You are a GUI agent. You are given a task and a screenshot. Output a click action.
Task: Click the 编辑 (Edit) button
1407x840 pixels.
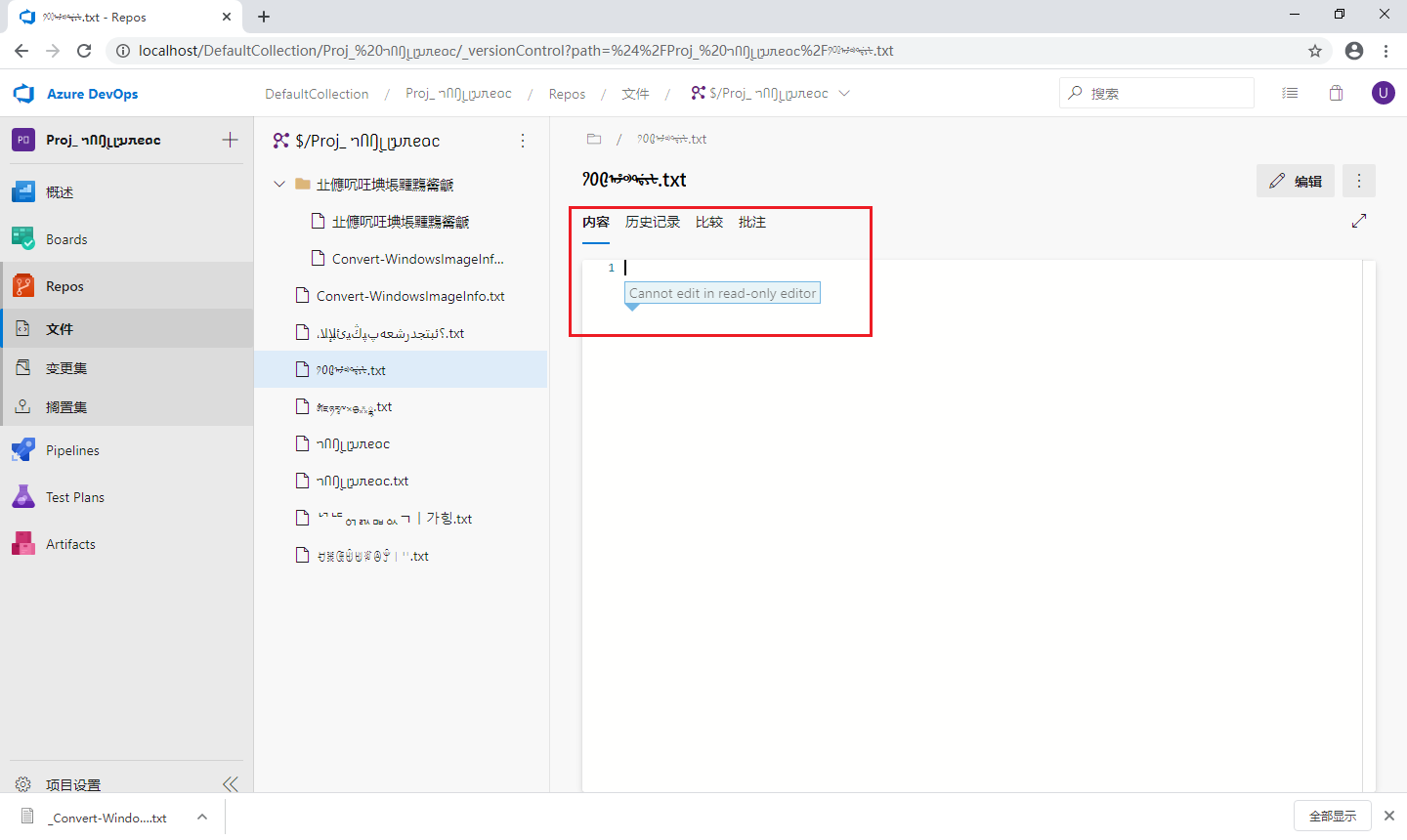pyautogui.click(x=1295, y=181)
